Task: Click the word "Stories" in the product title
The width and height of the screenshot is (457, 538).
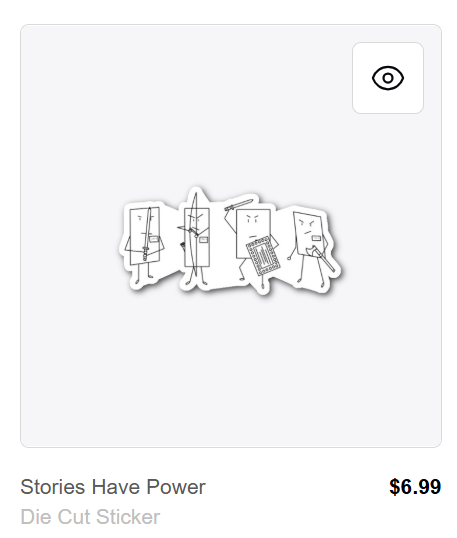Action: point(52,487)
